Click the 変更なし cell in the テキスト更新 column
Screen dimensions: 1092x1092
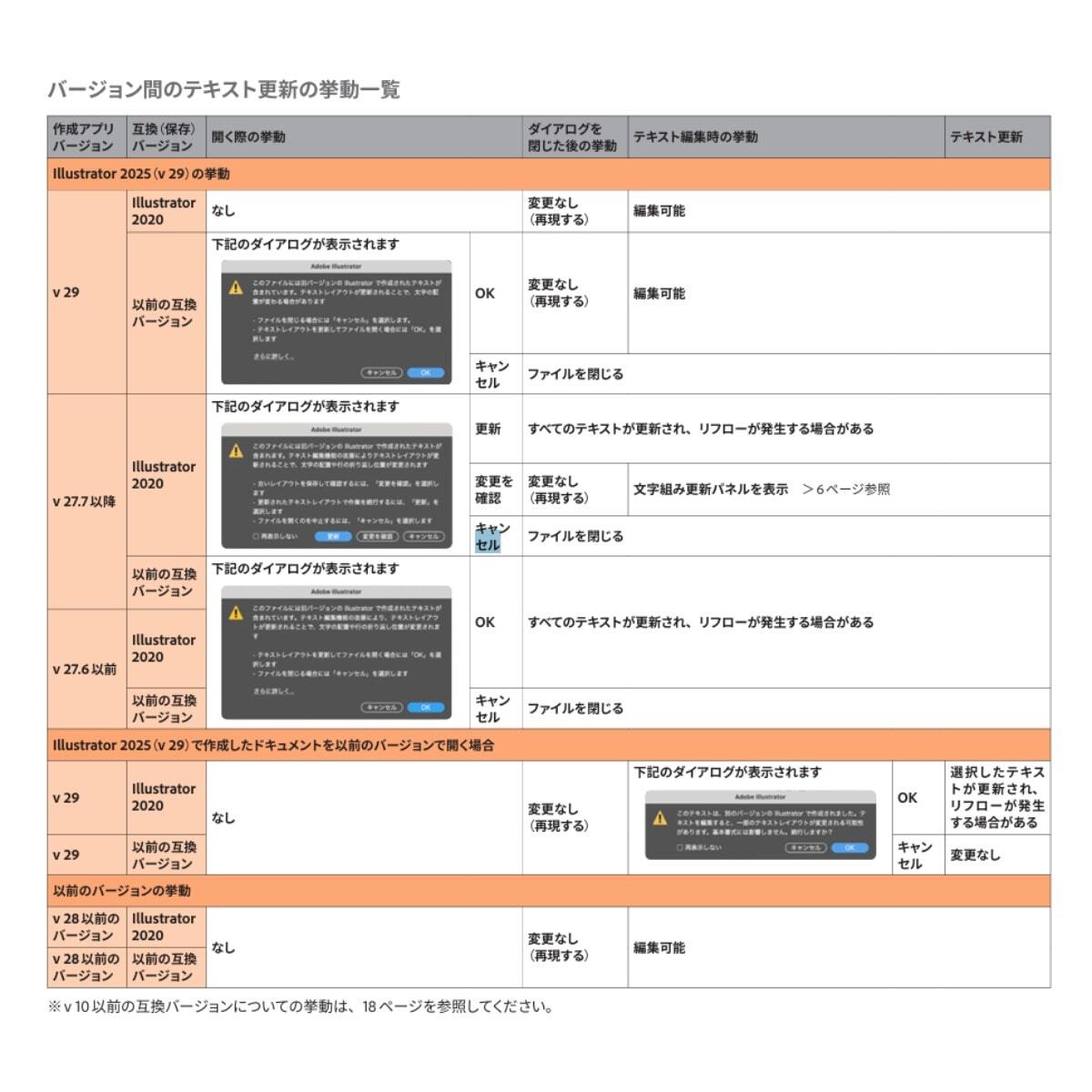pos(997,855)
